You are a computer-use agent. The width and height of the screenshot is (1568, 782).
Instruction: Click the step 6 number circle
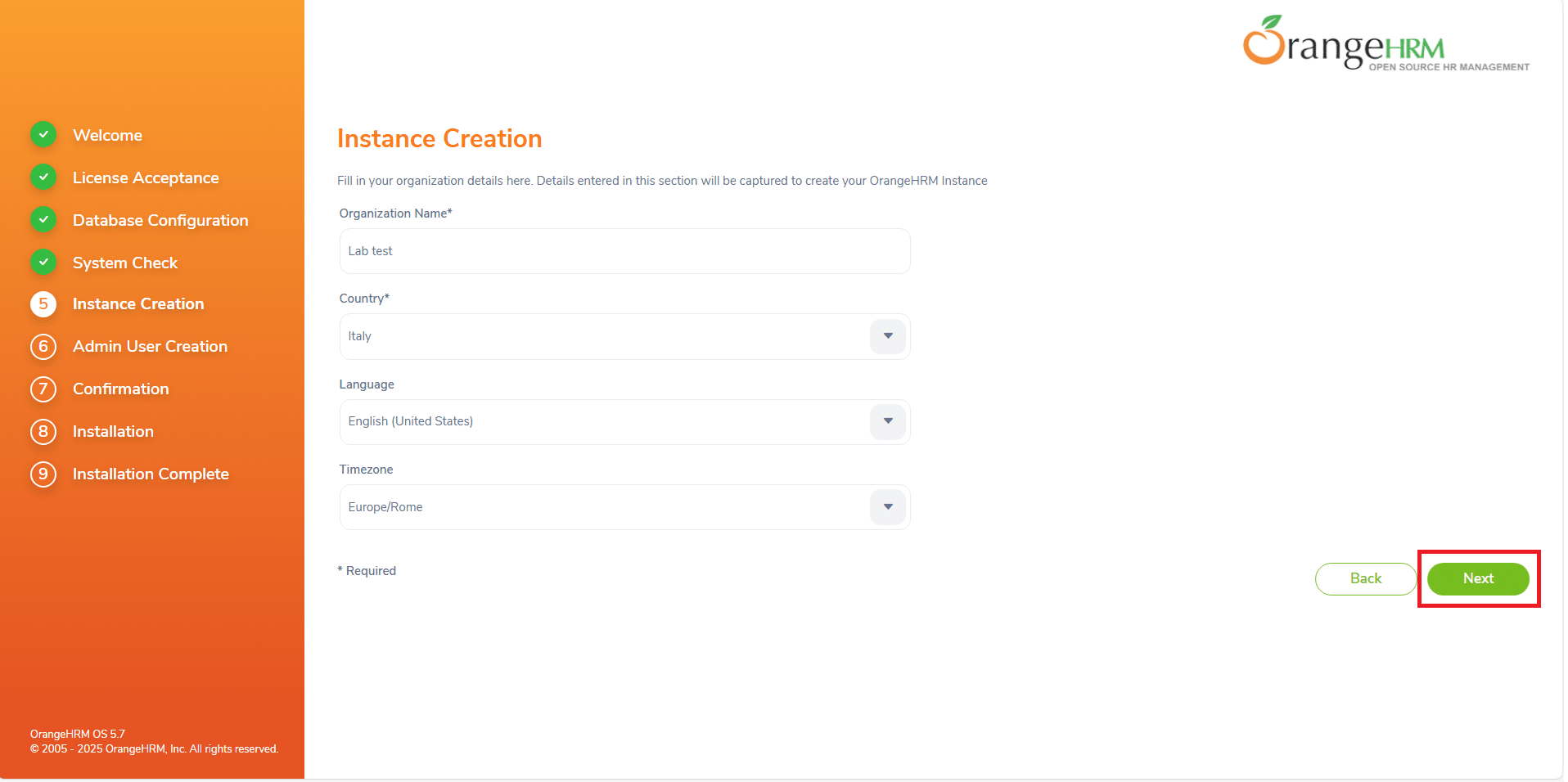click(x=43, y=347)
